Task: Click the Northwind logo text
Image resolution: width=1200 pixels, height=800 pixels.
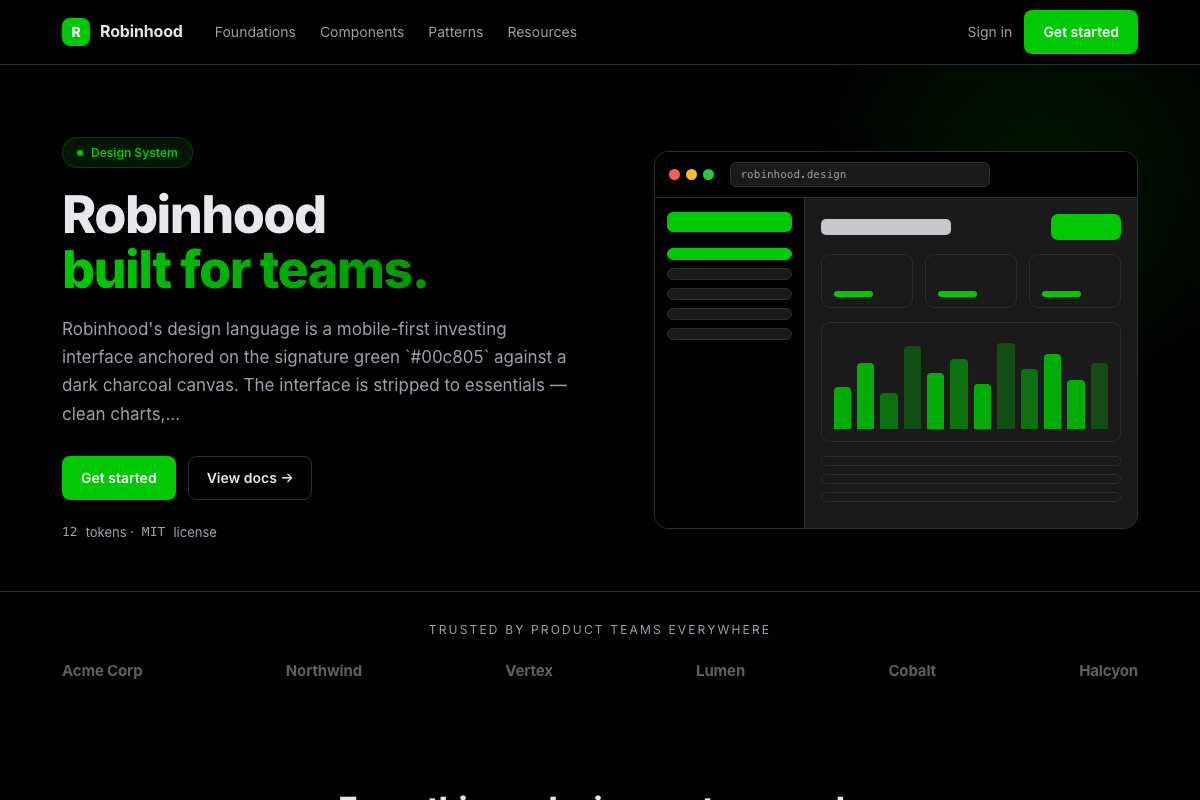Action: (x=324, y=671)
